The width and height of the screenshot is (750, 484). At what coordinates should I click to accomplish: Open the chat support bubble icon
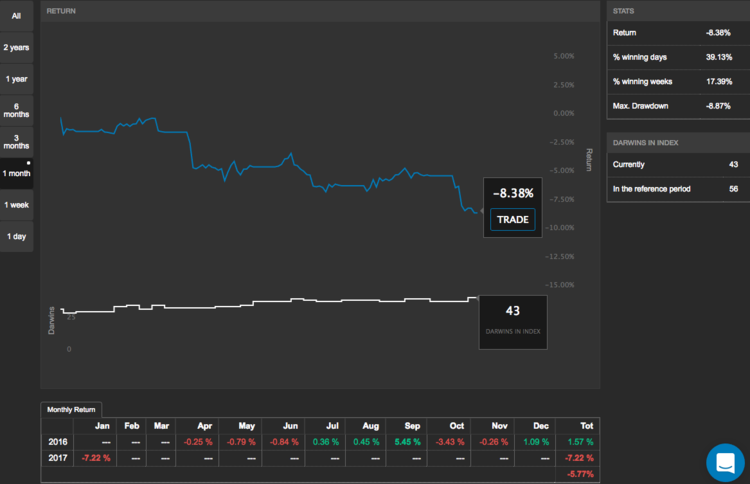[x=725, y=463]
